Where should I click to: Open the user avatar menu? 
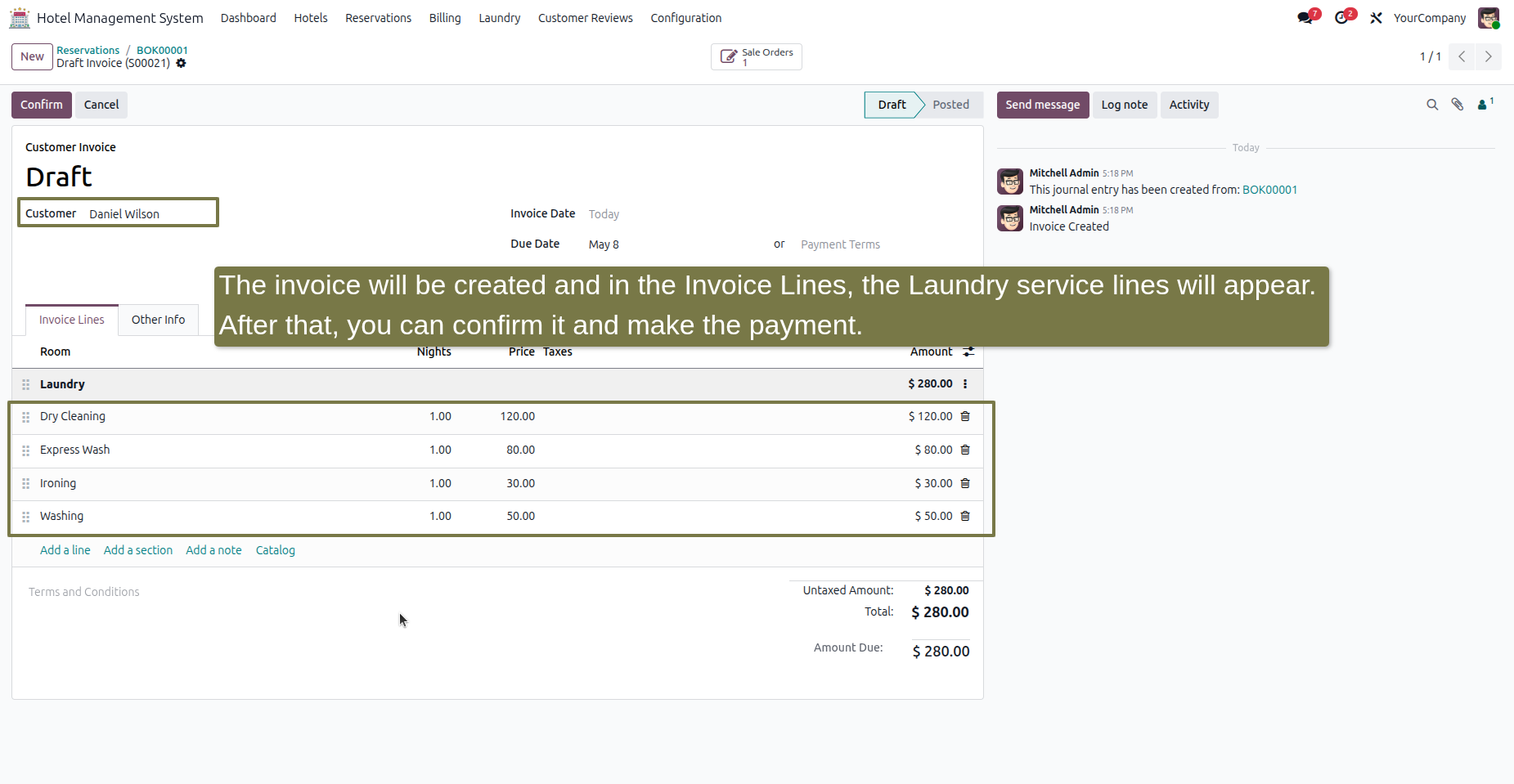coord(1489,18)
